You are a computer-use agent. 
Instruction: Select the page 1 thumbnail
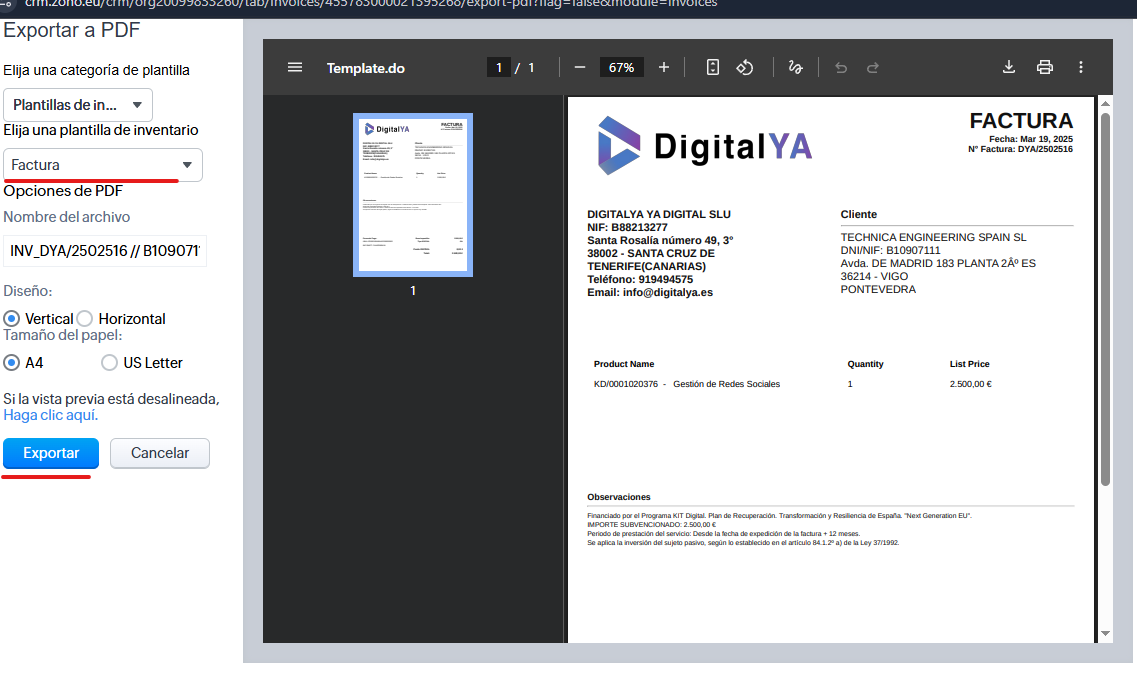[413, 195]
